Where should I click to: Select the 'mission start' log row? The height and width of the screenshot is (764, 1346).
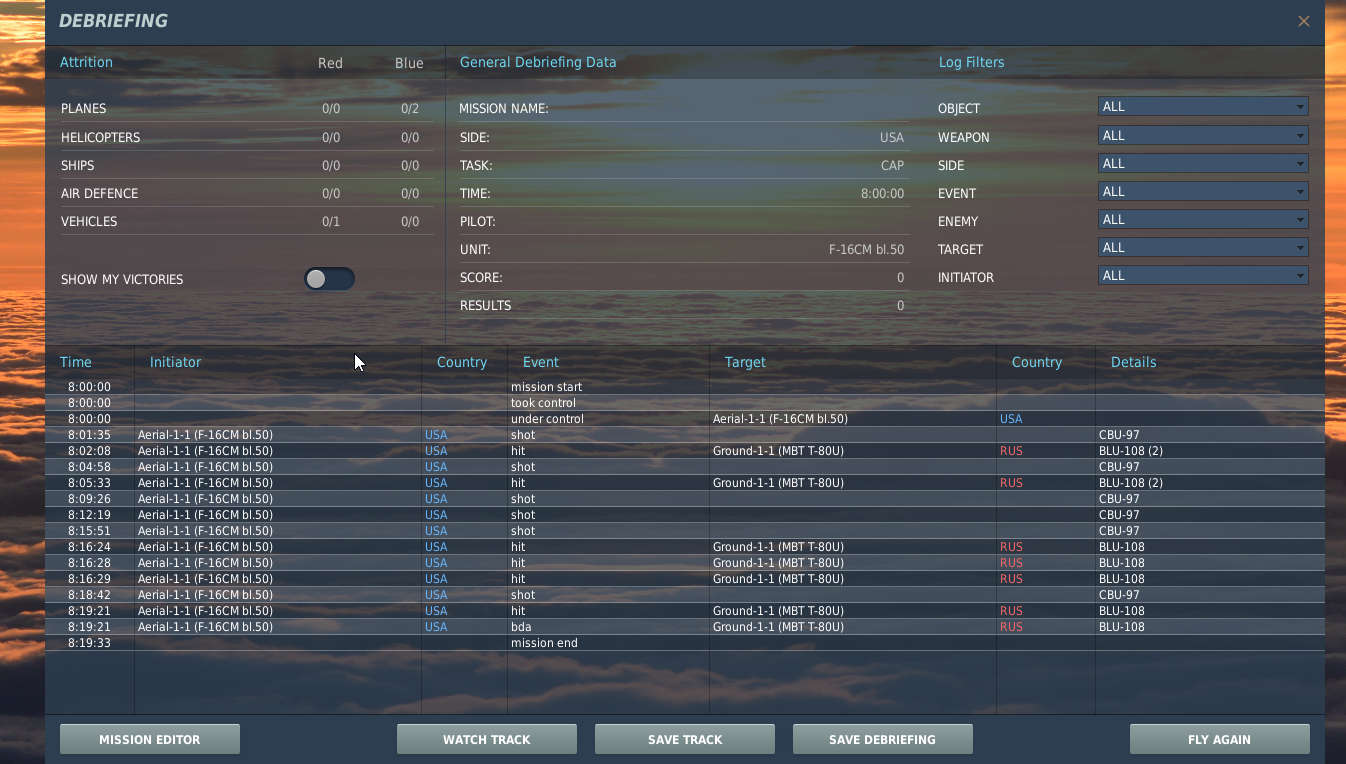685,387
